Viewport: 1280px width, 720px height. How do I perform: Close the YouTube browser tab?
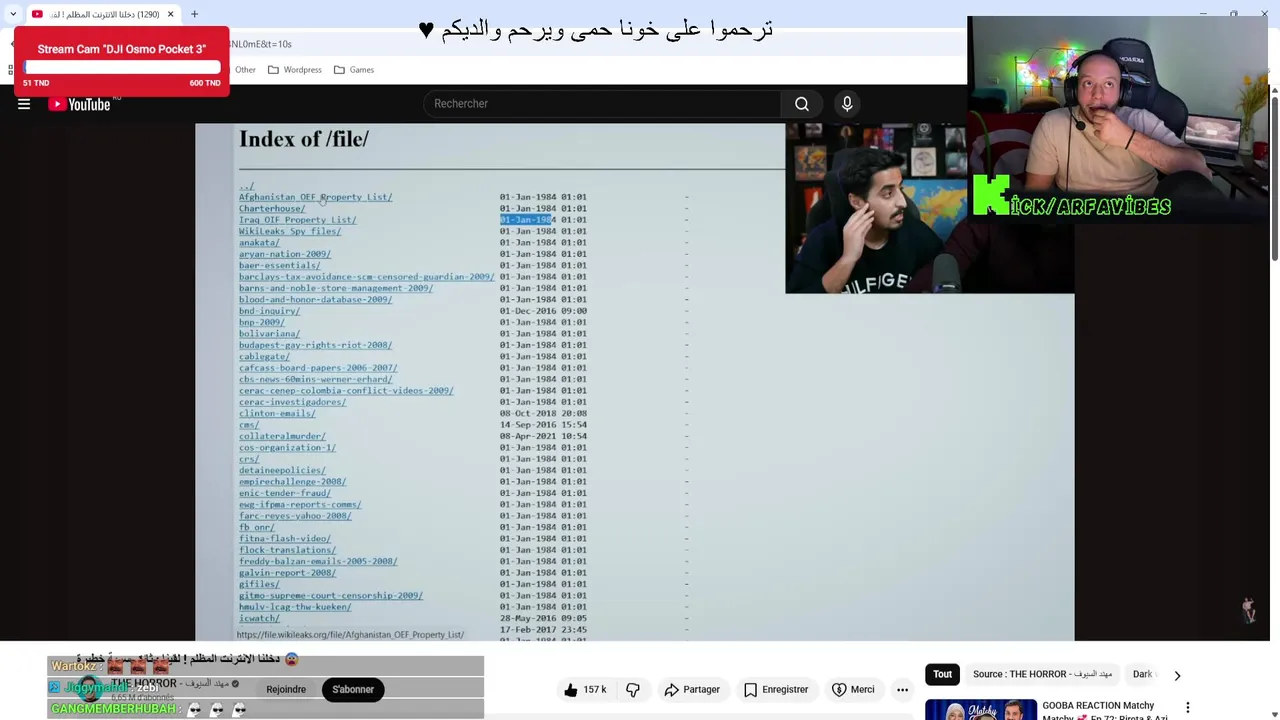pos(170,14)
